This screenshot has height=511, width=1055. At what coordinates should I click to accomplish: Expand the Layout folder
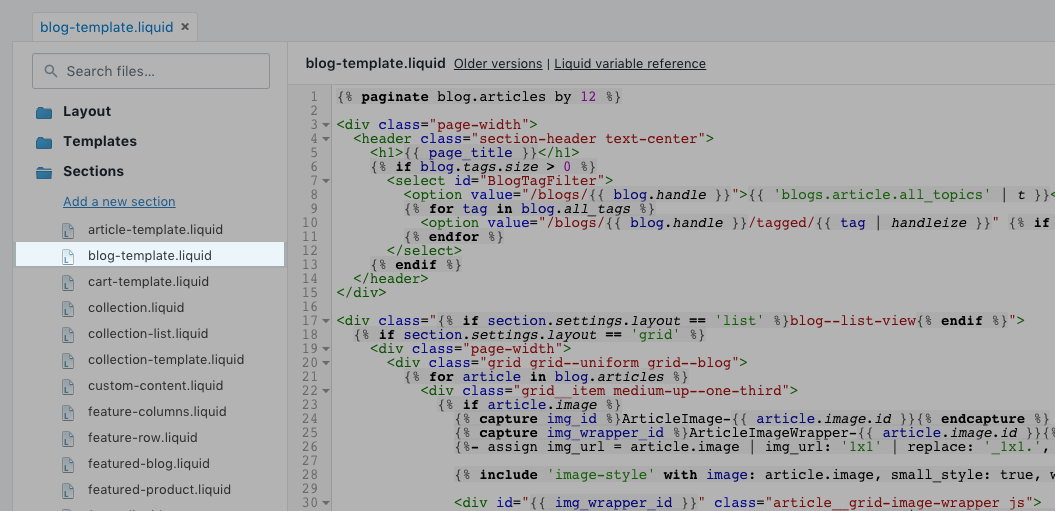point(87,112)
